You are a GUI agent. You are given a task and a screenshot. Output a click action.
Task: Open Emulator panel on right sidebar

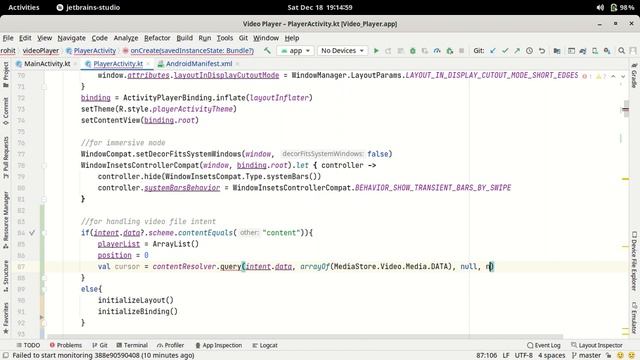coord(634,318)
